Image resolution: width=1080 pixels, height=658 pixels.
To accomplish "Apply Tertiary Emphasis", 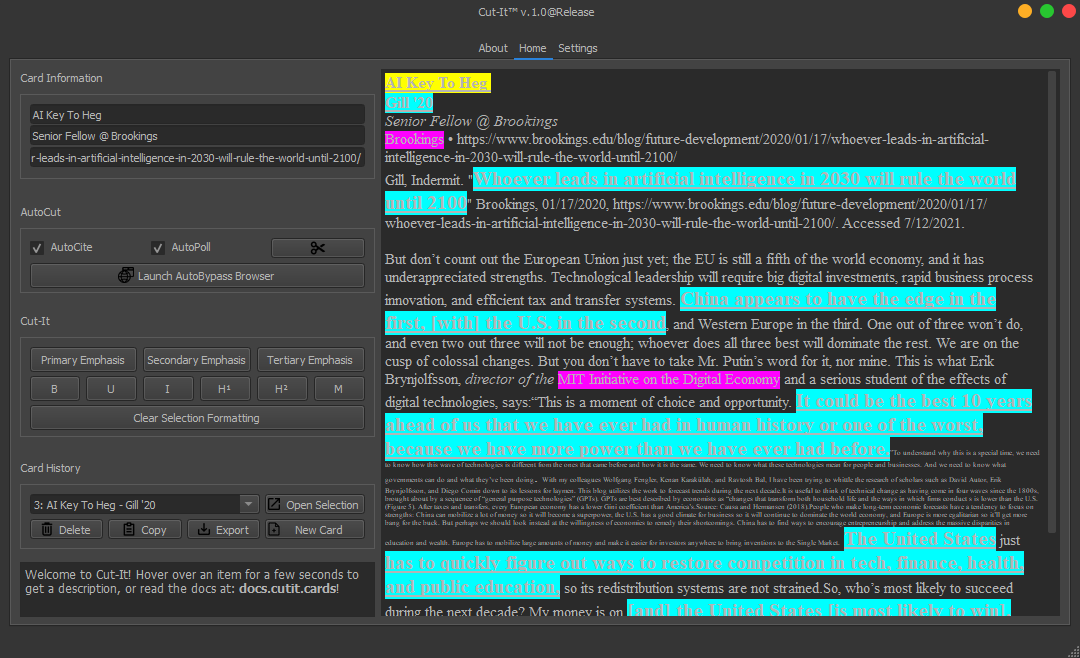I will coord(310,360).
